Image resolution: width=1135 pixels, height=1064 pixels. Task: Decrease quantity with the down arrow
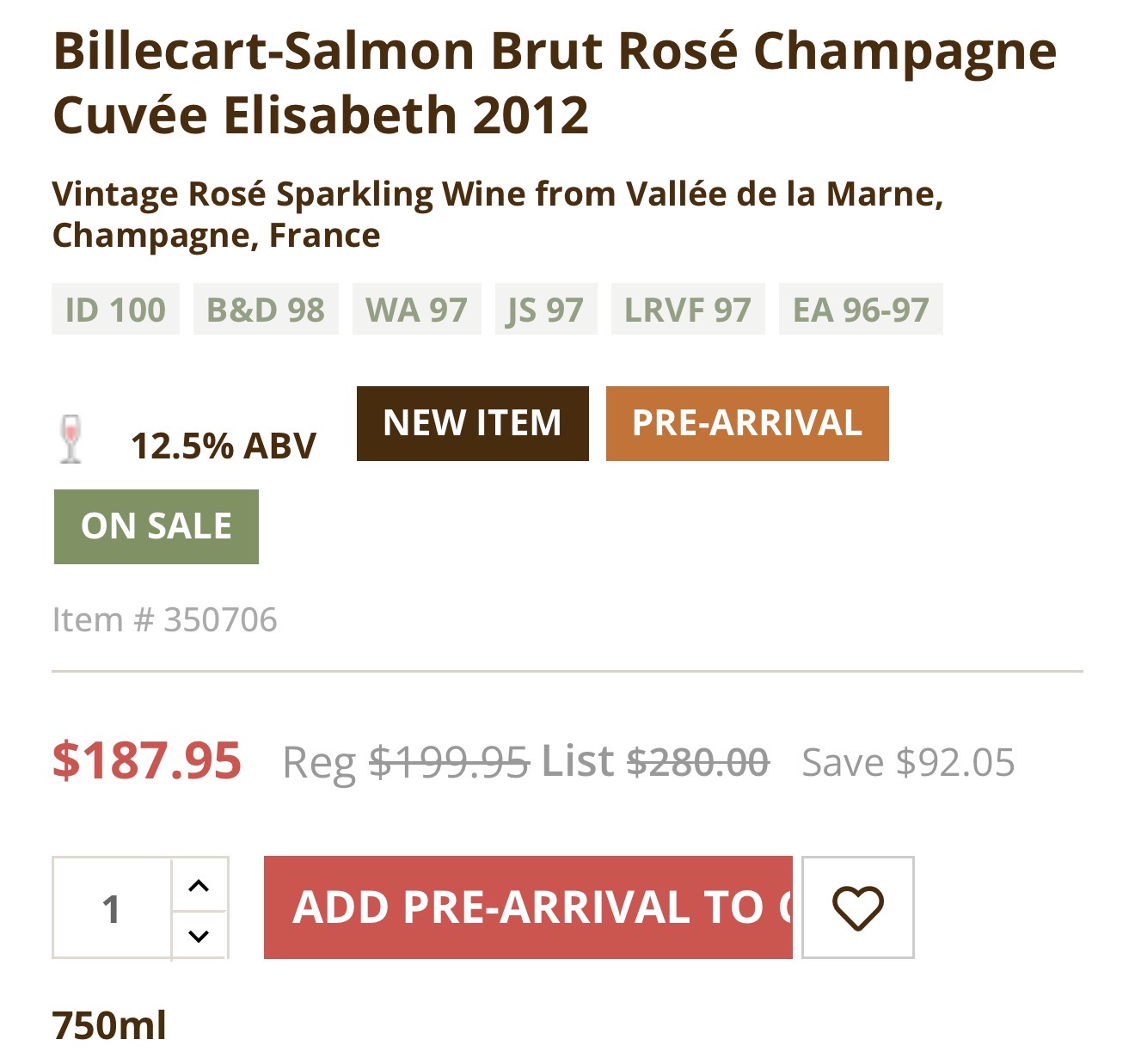[199, 935]
